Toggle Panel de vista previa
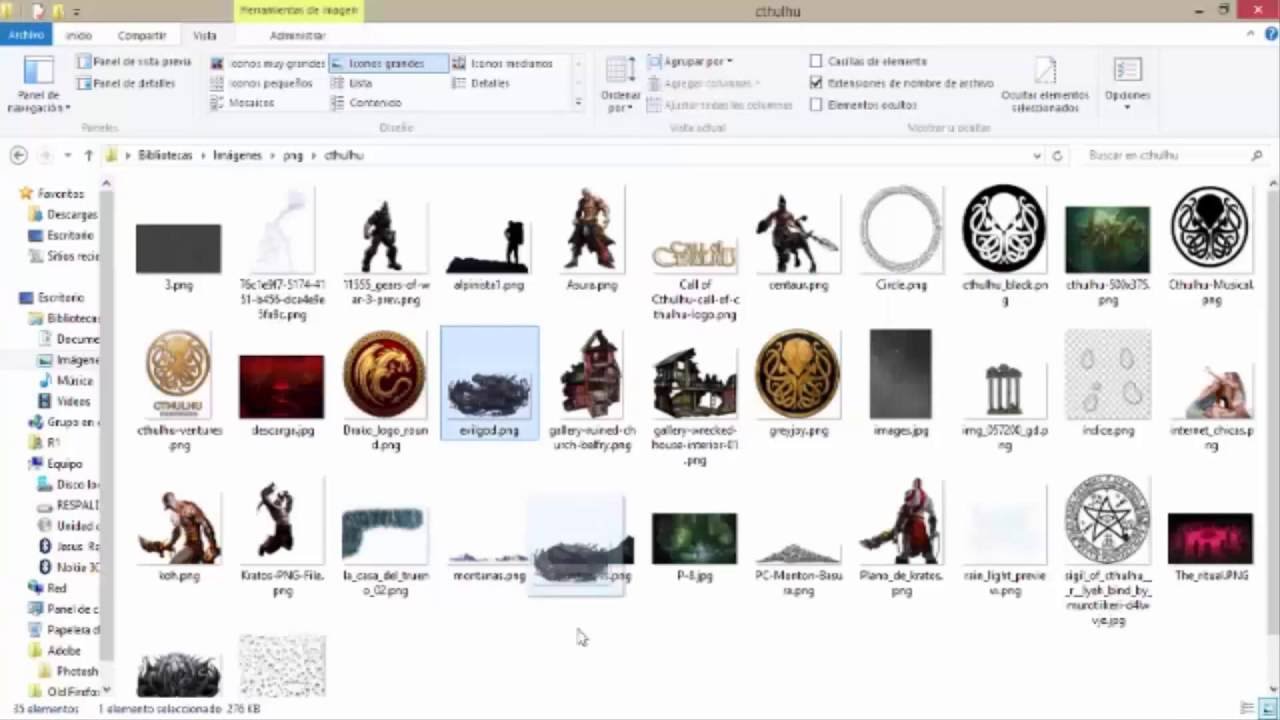The image size is (1280, 720). point(133,62)
